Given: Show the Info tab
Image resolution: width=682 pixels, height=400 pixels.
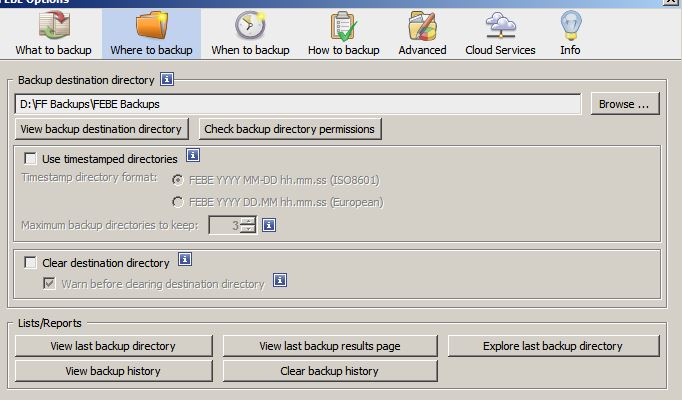Looking at the screenshot, I should click(x=570, y=34).
